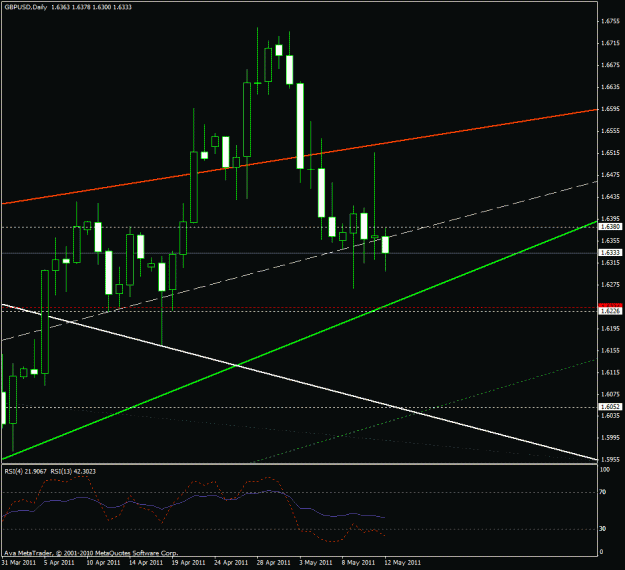The image size is (625, 570).
Task: Click the 19 Apr 2011 date label
Action: tap(189, 563)
